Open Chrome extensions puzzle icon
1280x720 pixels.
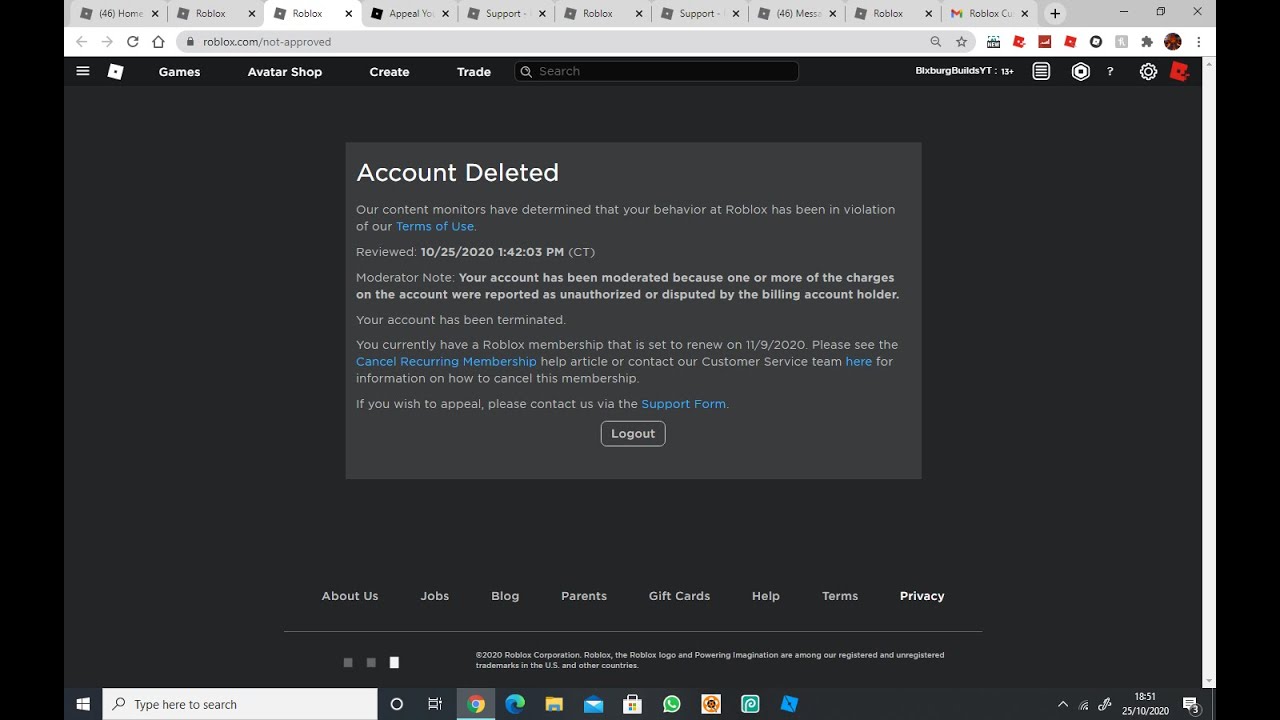[x=1147, y=42]
